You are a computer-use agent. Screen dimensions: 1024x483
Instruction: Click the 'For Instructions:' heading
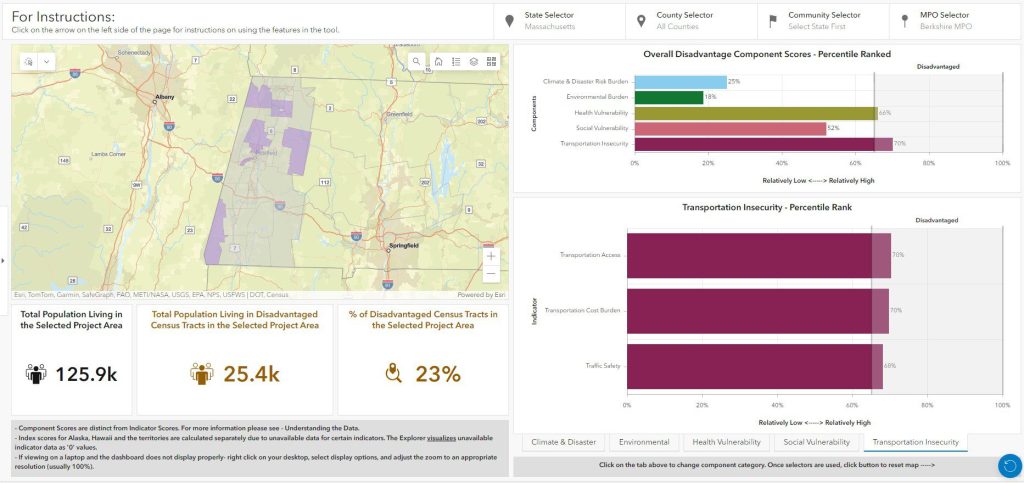(x=63, y=16)
